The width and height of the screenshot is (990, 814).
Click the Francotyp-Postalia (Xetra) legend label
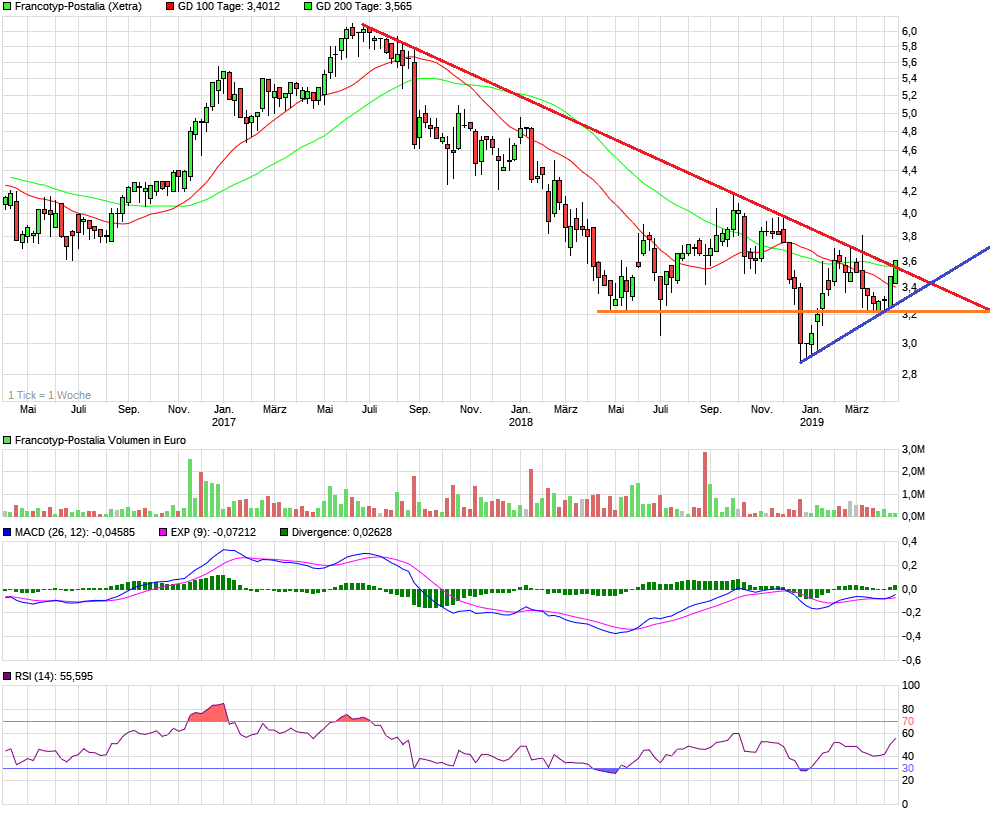coord(78,6)
